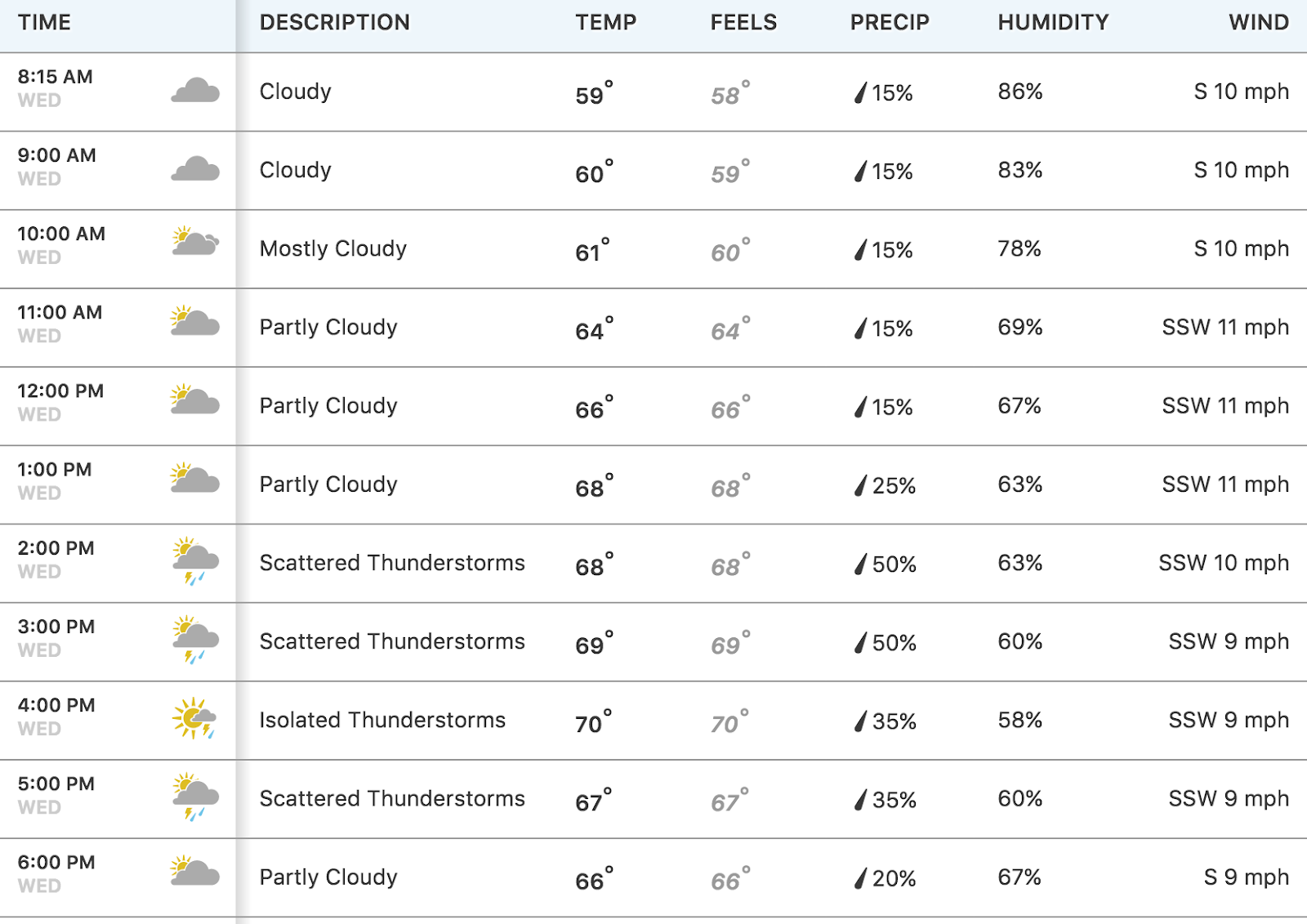Select the isolated thunderstorms icon at 4:00 PM
Viewport: 1307px width, 924px height.
194,718
